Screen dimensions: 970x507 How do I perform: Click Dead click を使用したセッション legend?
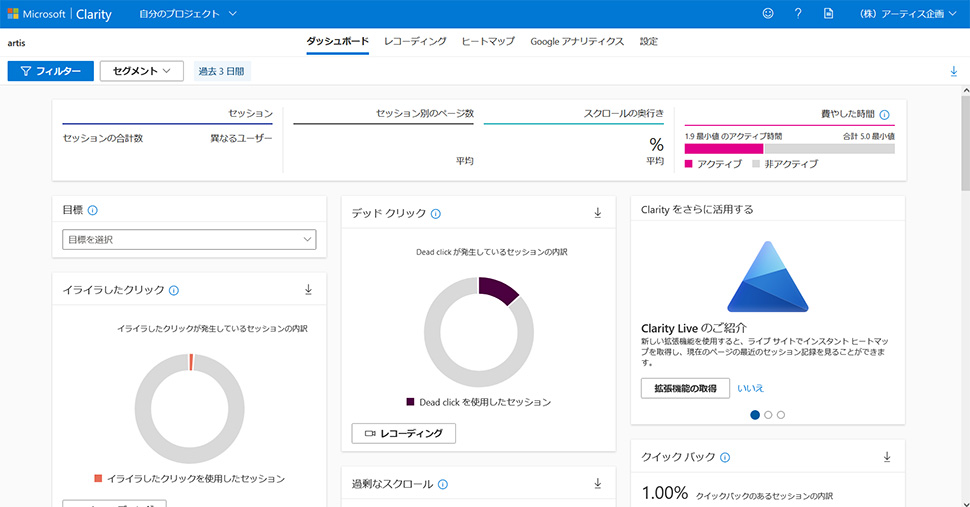click(478, 402)
